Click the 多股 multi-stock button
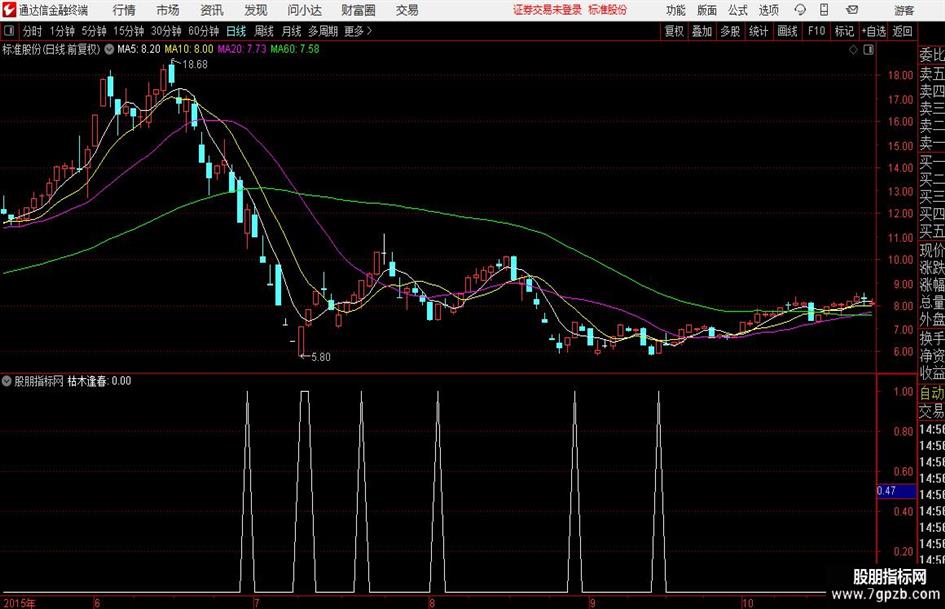 730,31
